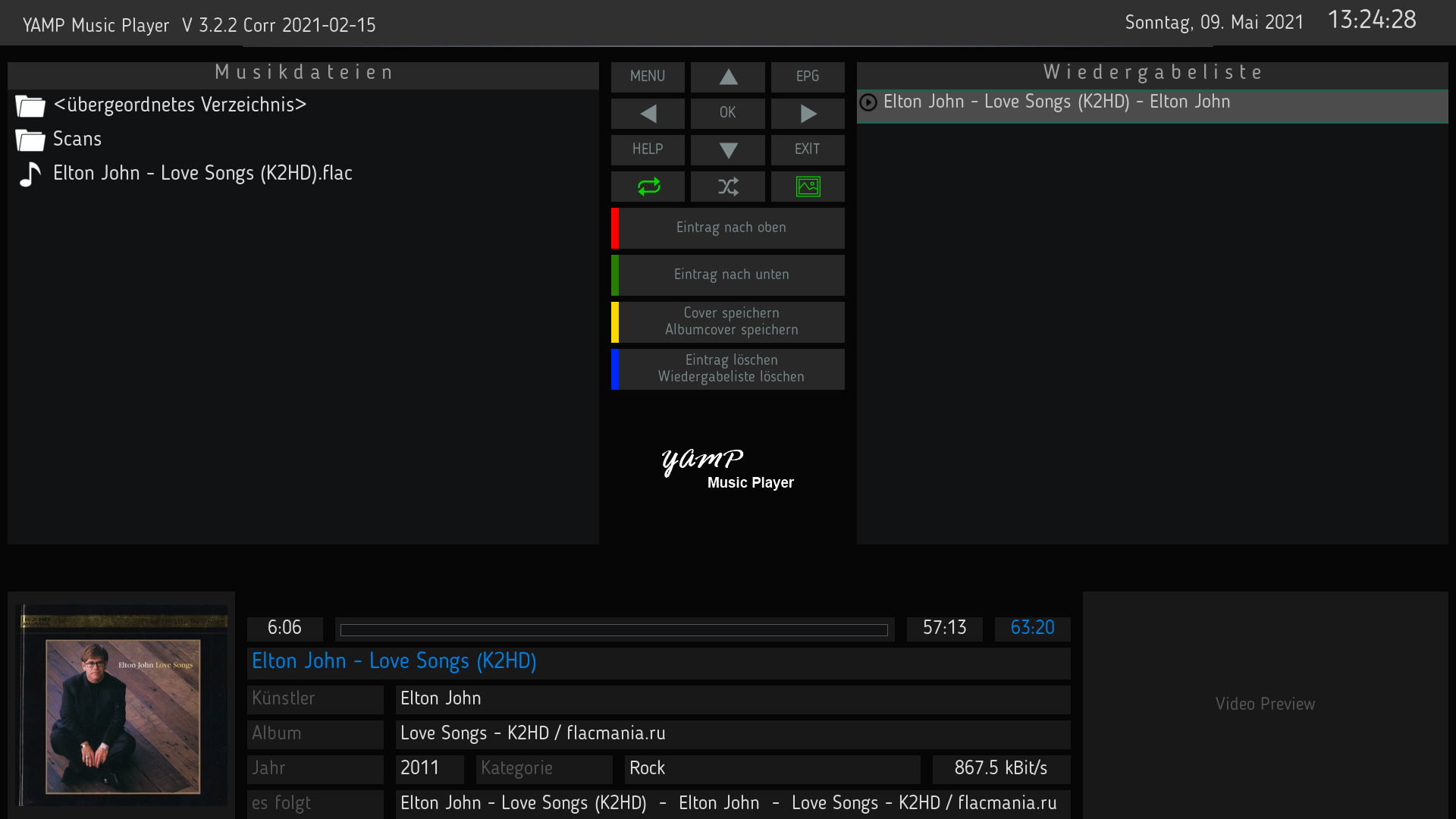The height and width of the screenshot is (819, 1456).
Task: Click the playback progress bar
Action: pos(614,630)
